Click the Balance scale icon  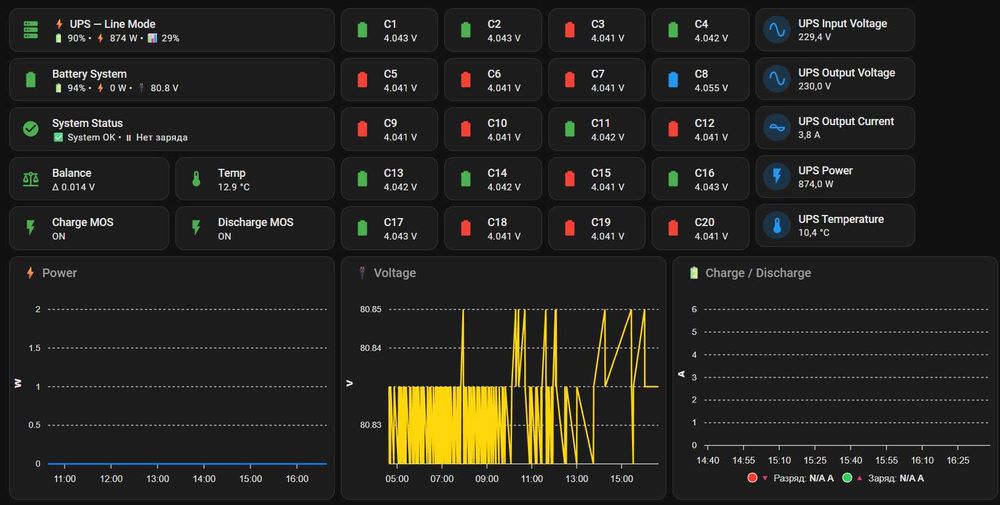coord(31,179)
